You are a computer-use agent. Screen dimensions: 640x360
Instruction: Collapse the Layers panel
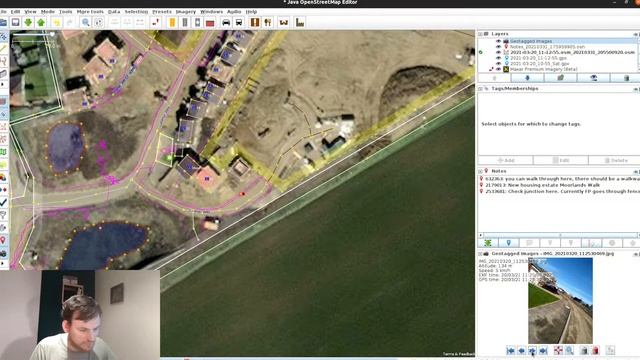(x=480, y=34)
